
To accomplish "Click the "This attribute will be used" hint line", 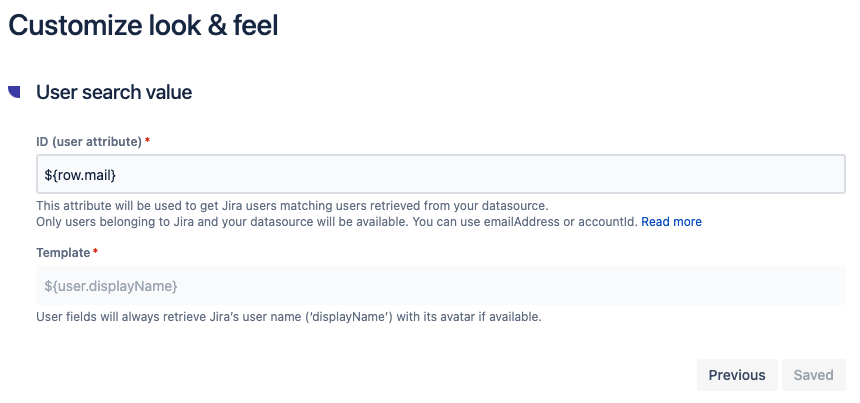I will 292,206.
